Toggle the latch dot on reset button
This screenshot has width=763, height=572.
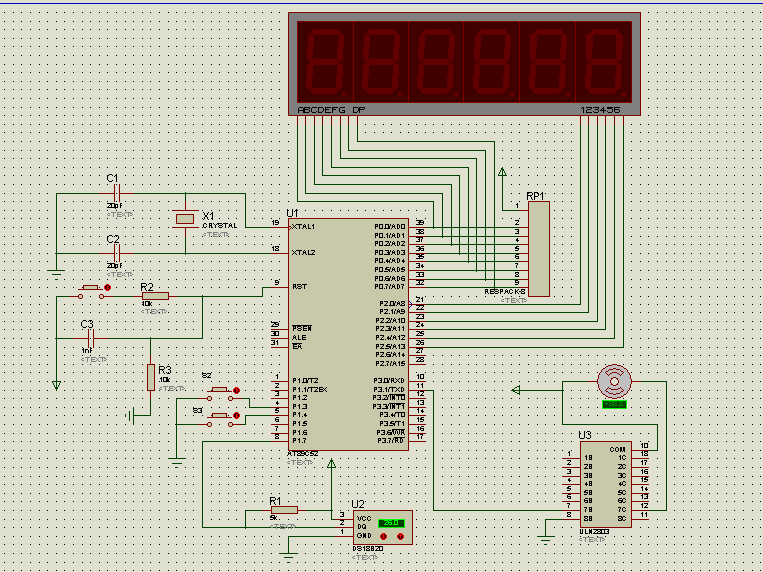pos(108,288)
